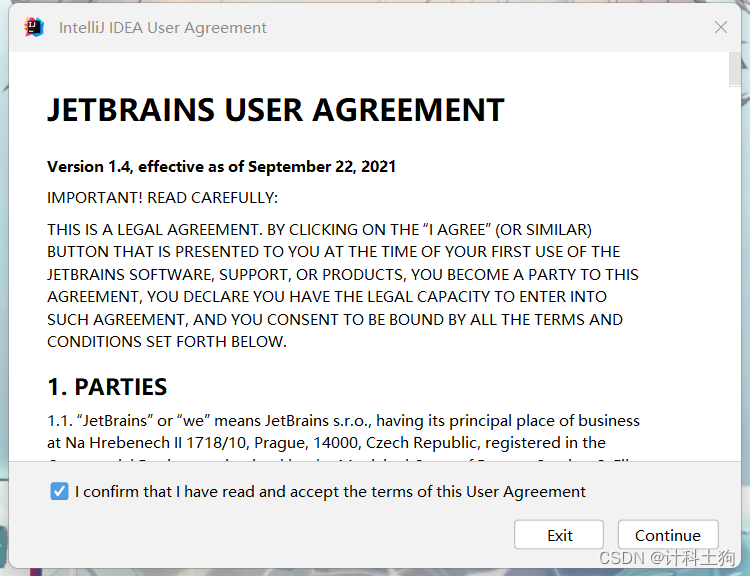Screen dimensions: 750x576
Task: Click the line starting "SUCH AGREEMENT, AND YOU CONSENT"
Action: 335,319
